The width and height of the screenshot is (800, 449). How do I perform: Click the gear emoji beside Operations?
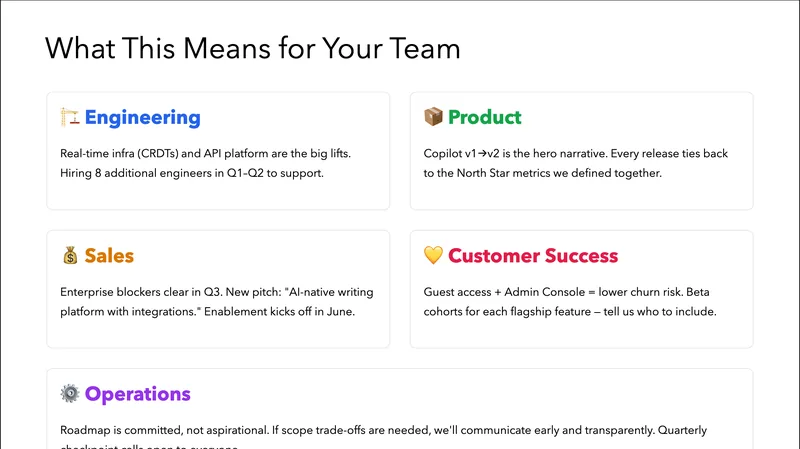70,394
